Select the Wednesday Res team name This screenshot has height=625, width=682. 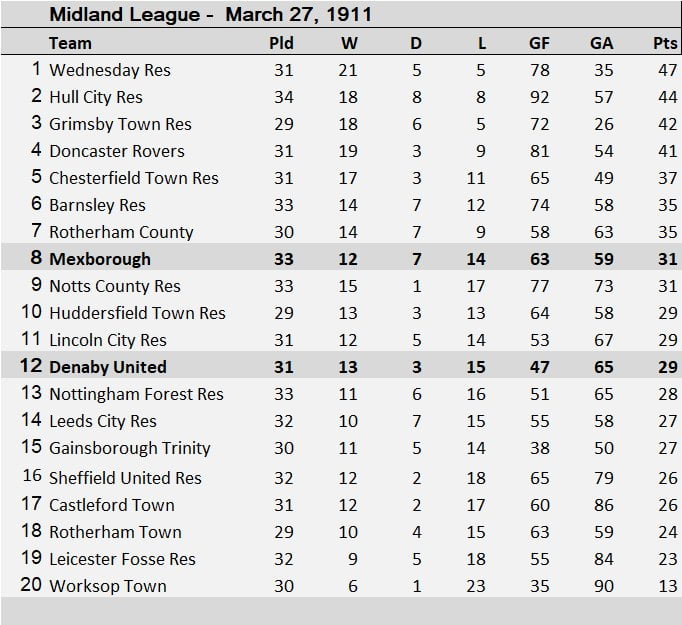tap(109, 70)
